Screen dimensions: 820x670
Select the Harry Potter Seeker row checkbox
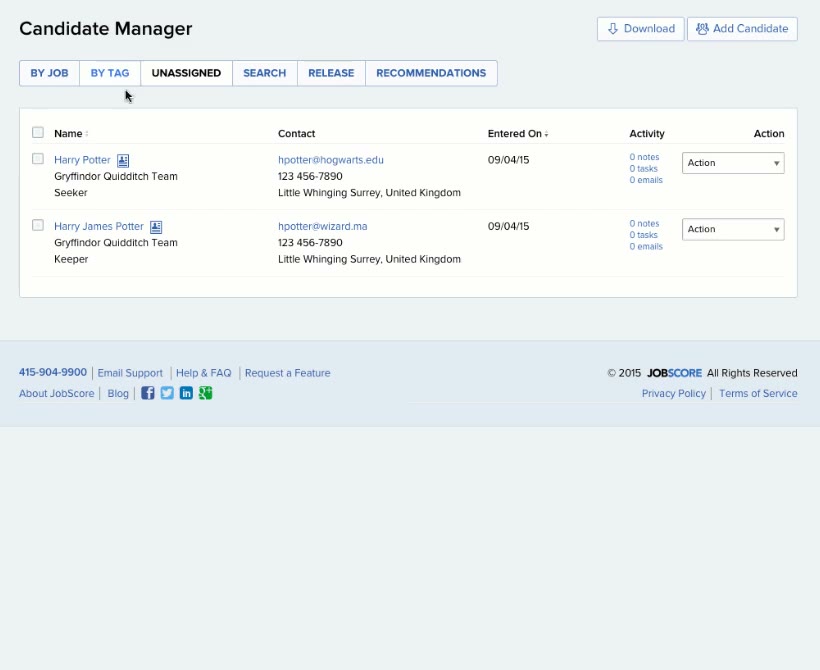click(38, 158)
